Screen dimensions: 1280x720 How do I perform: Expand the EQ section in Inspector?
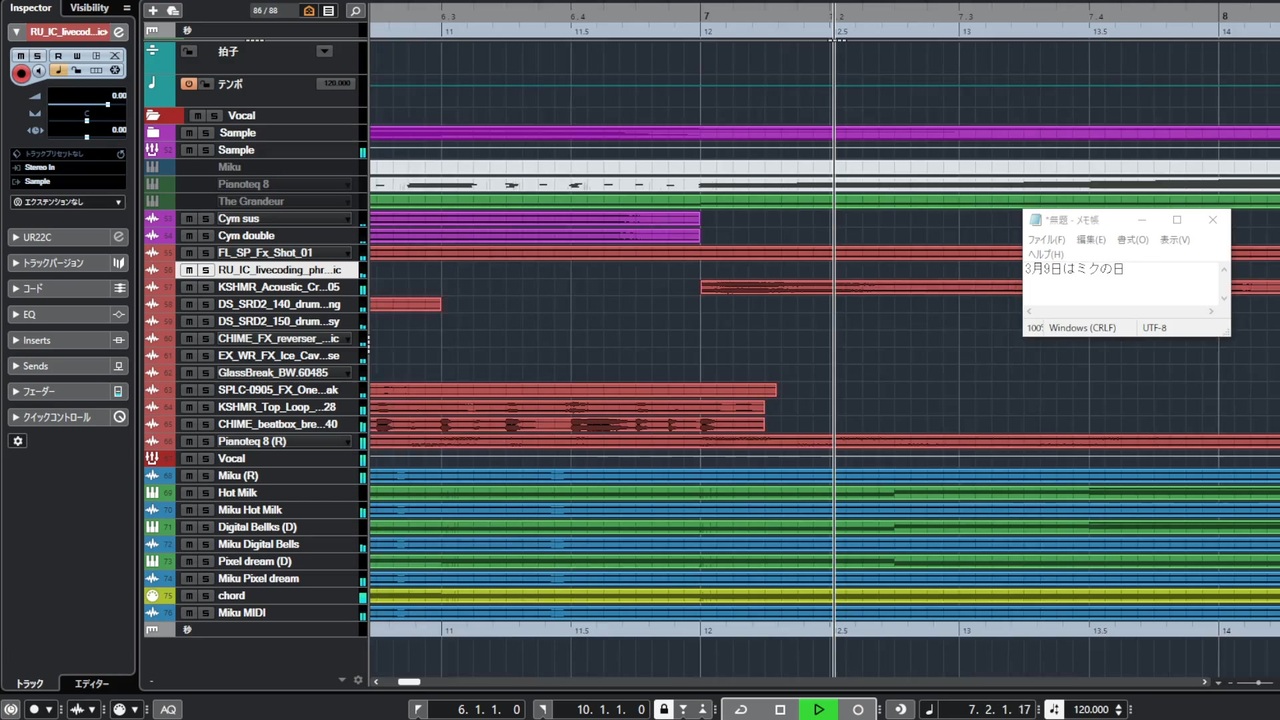[68, 314]
